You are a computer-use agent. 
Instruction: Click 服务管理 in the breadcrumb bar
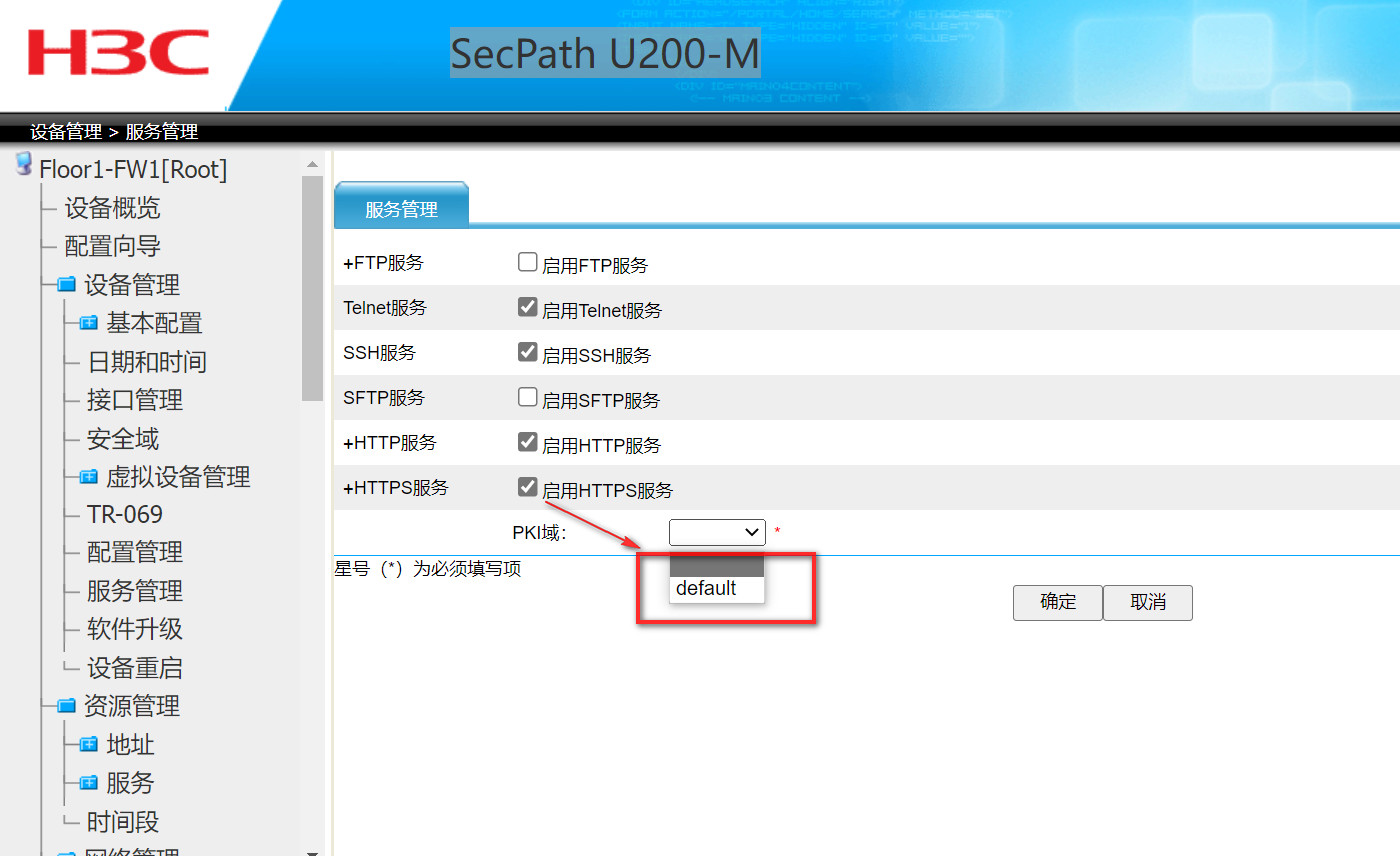click(162, 132)
